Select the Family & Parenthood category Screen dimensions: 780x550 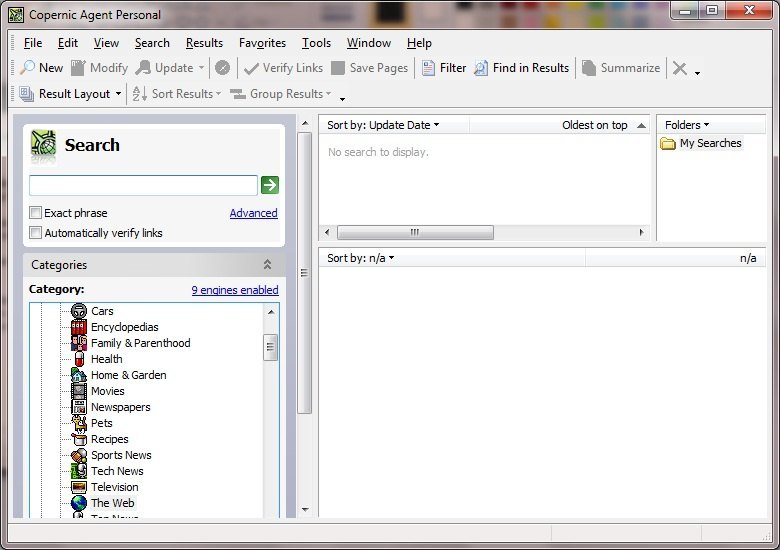140,343
